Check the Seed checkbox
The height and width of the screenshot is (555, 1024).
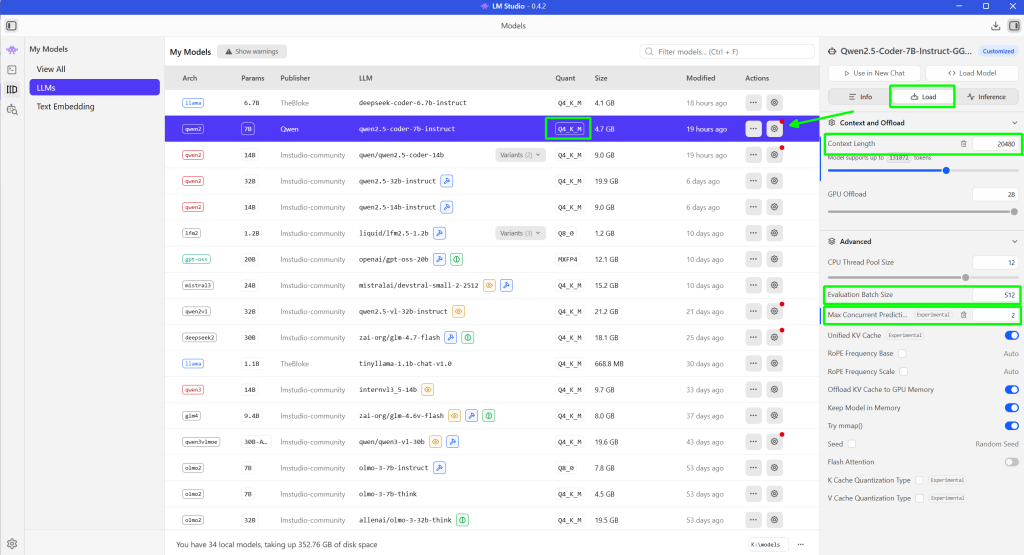(852, 443)
